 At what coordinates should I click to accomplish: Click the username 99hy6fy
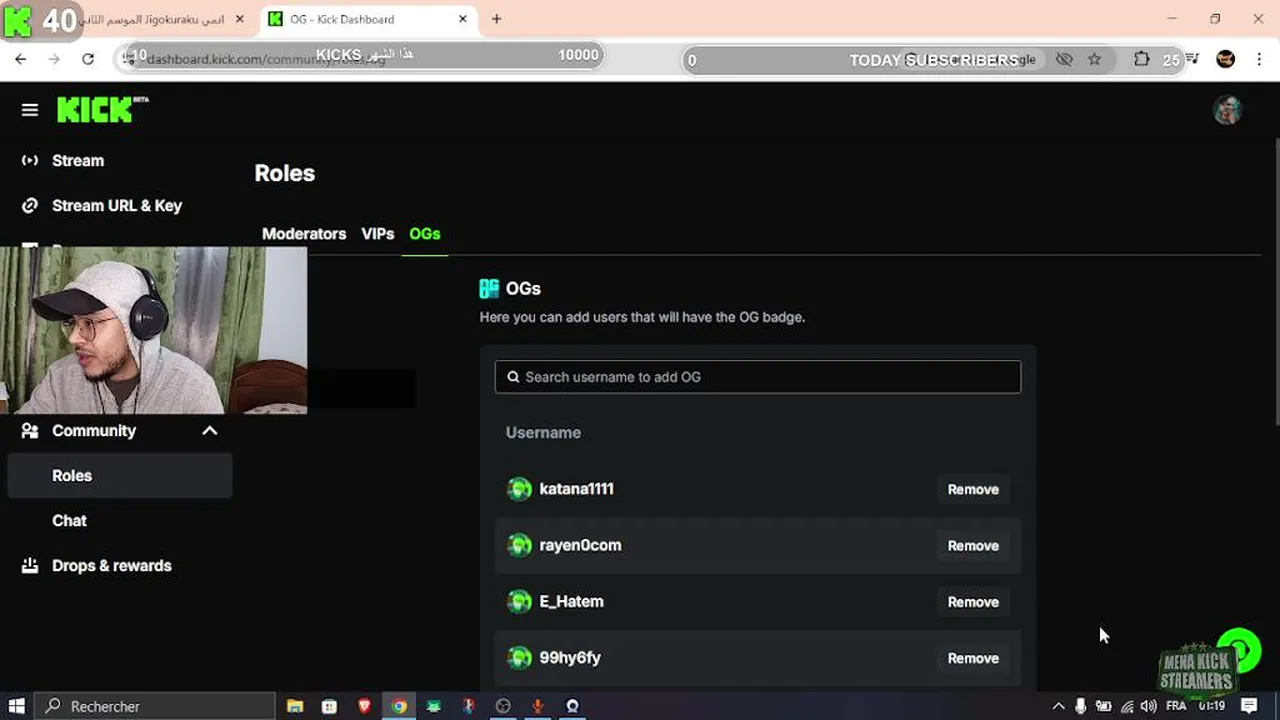pos(570,657)
